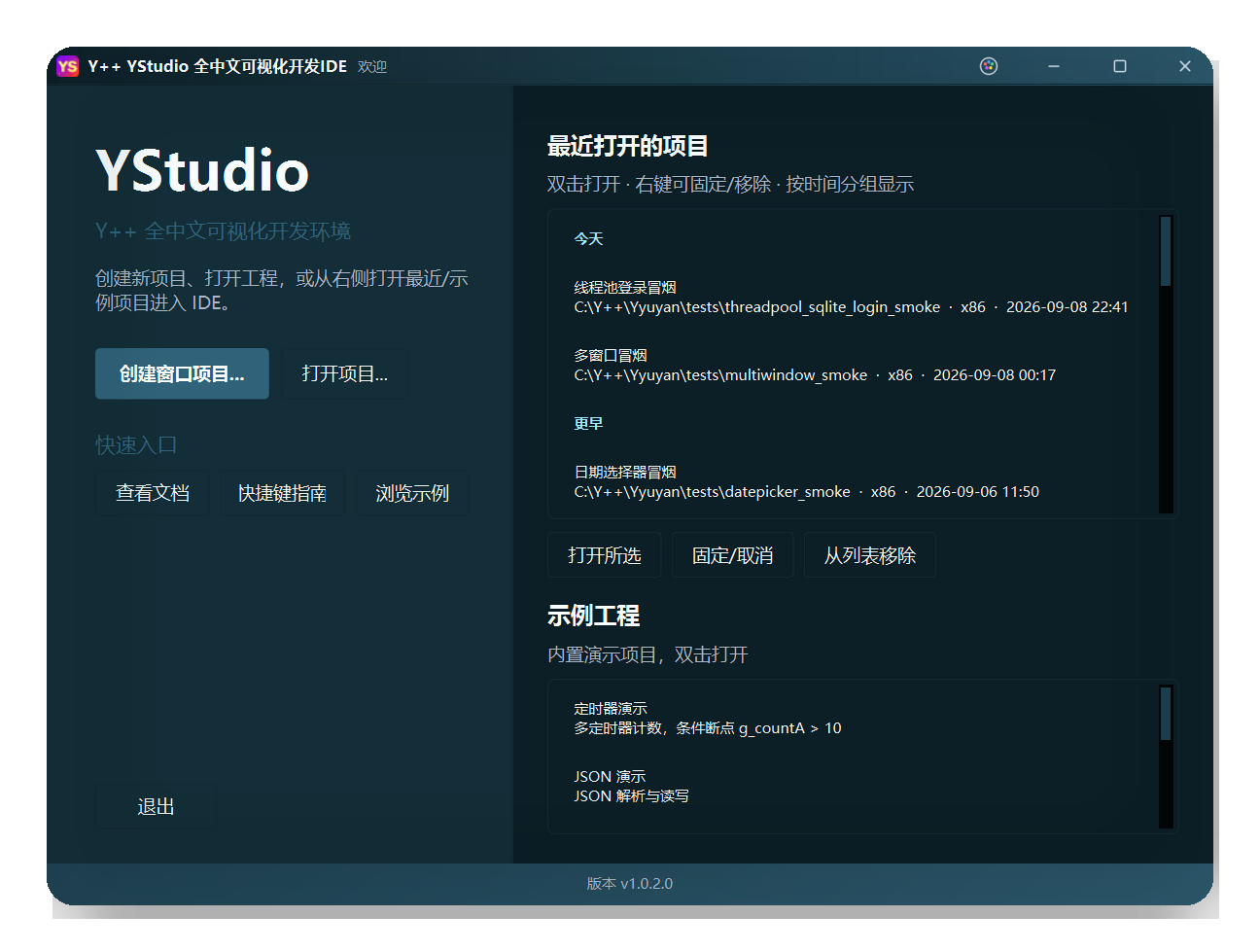Click description 多定时器计数，条件断点
The height and width of the screenshot is (952, 1260).
pos(708,728)
